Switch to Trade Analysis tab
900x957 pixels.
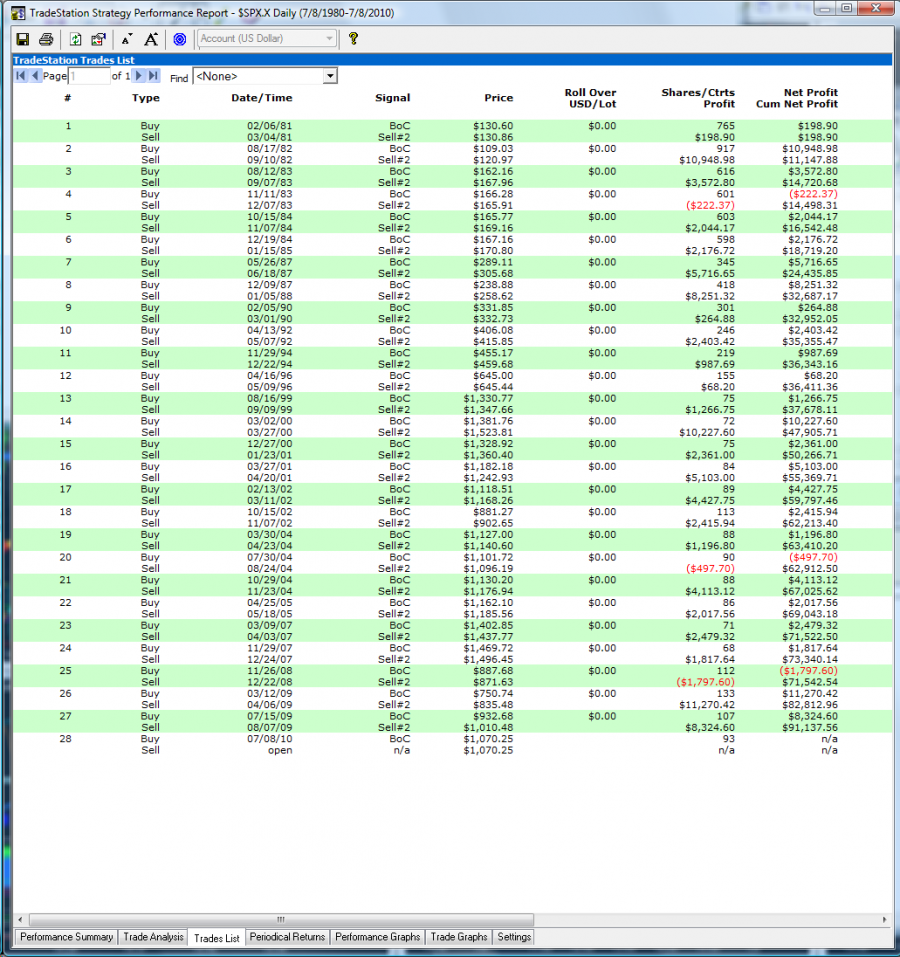click(x=153, y=937)
